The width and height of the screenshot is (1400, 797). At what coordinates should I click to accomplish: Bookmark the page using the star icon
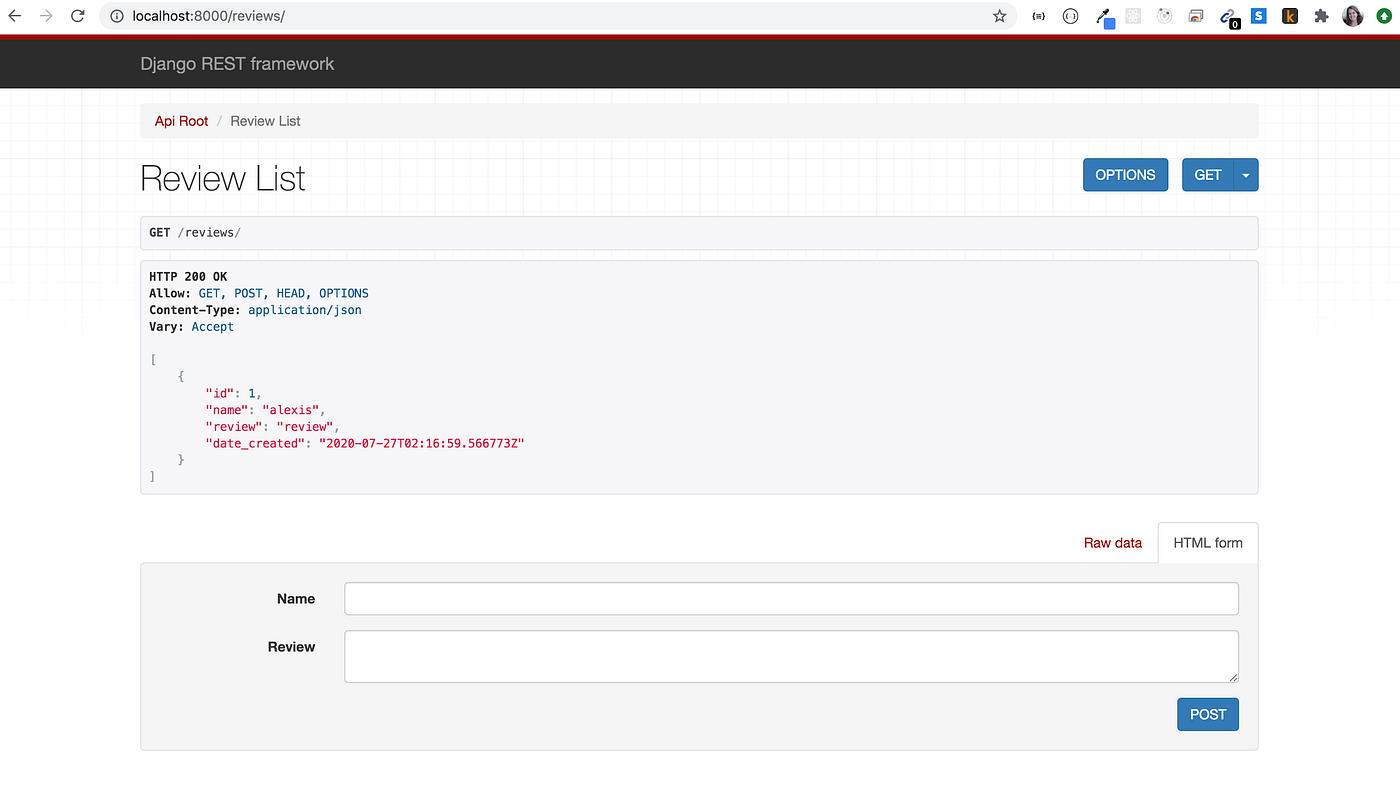tap(998, 15)
